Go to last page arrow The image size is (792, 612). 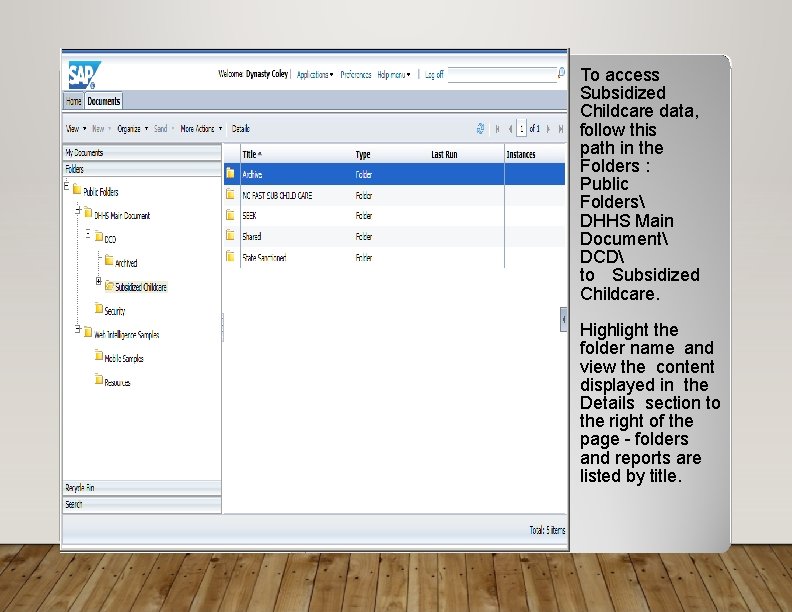coord(561,129)
